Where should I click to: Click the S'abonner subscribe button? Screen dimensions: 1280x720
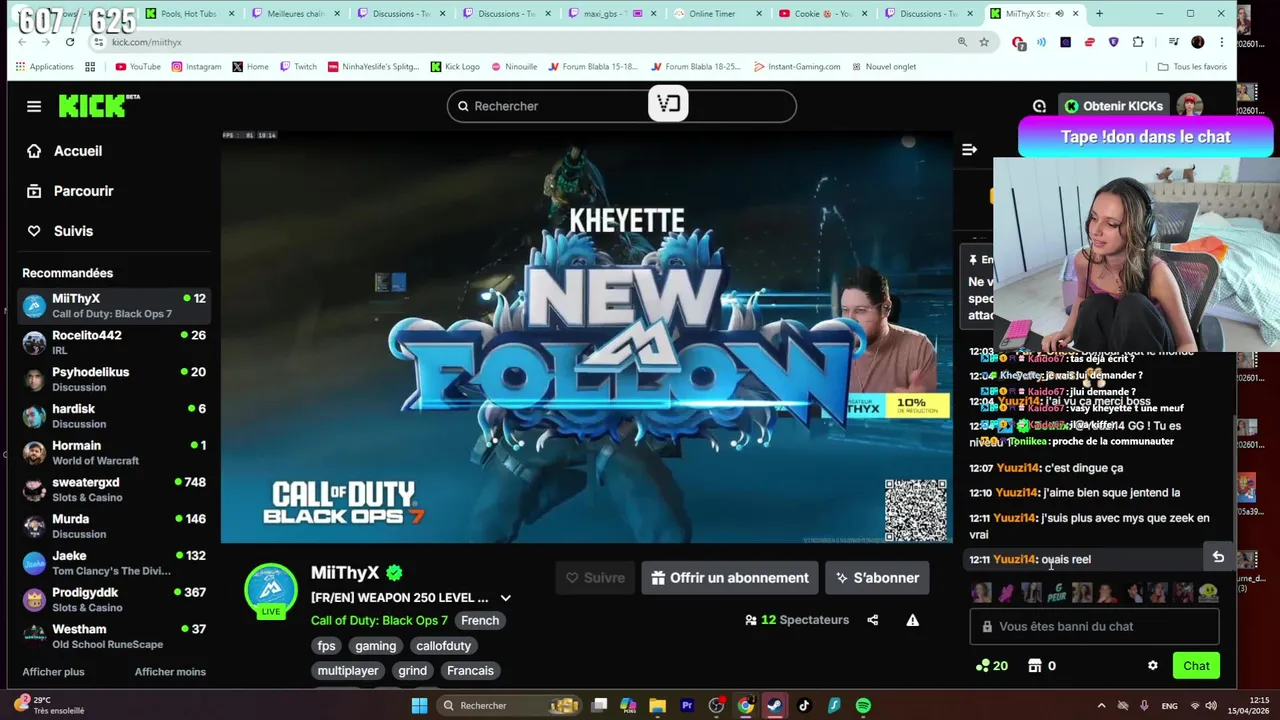pyautogui.click(x=877, y=578)
